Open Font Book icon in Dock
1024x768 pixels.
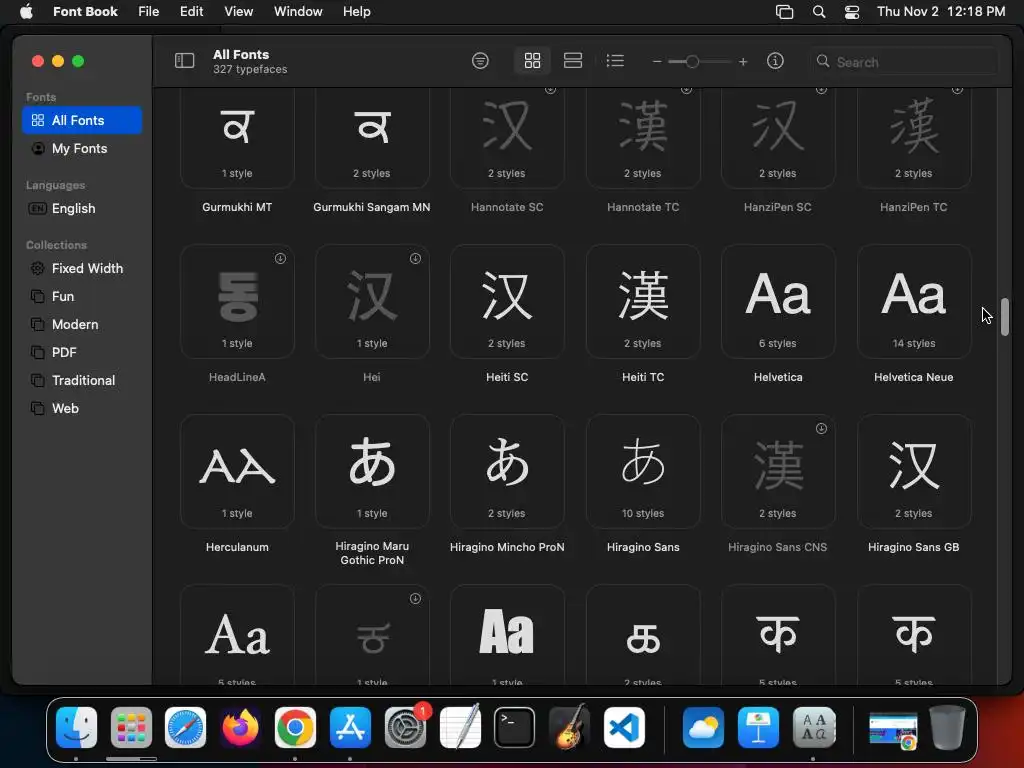point(814,727)
